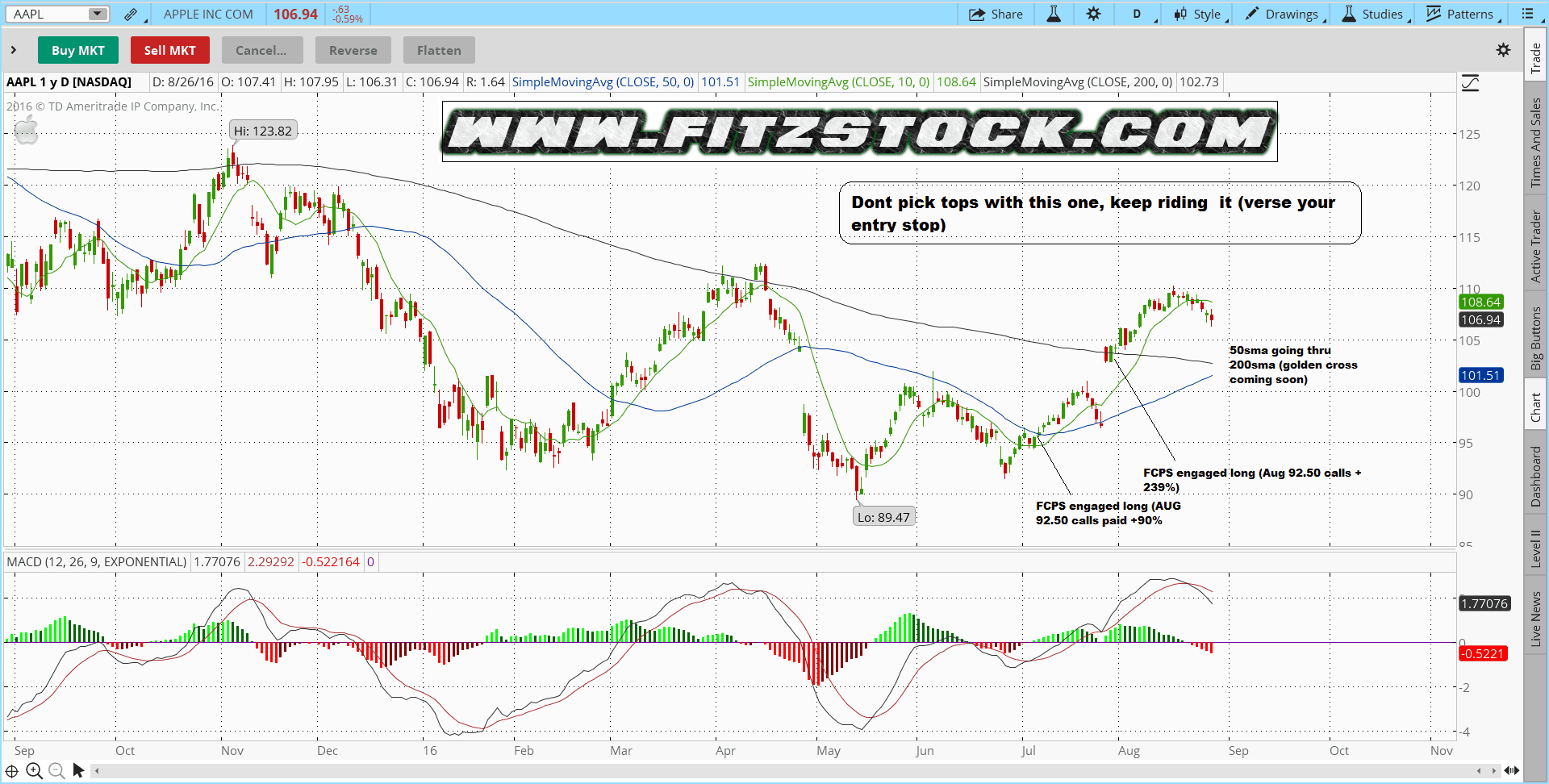Viewport: 1549px width, 784px height.
Task: Switch to the Times And Sales tab
Action: pos(1535,143)
